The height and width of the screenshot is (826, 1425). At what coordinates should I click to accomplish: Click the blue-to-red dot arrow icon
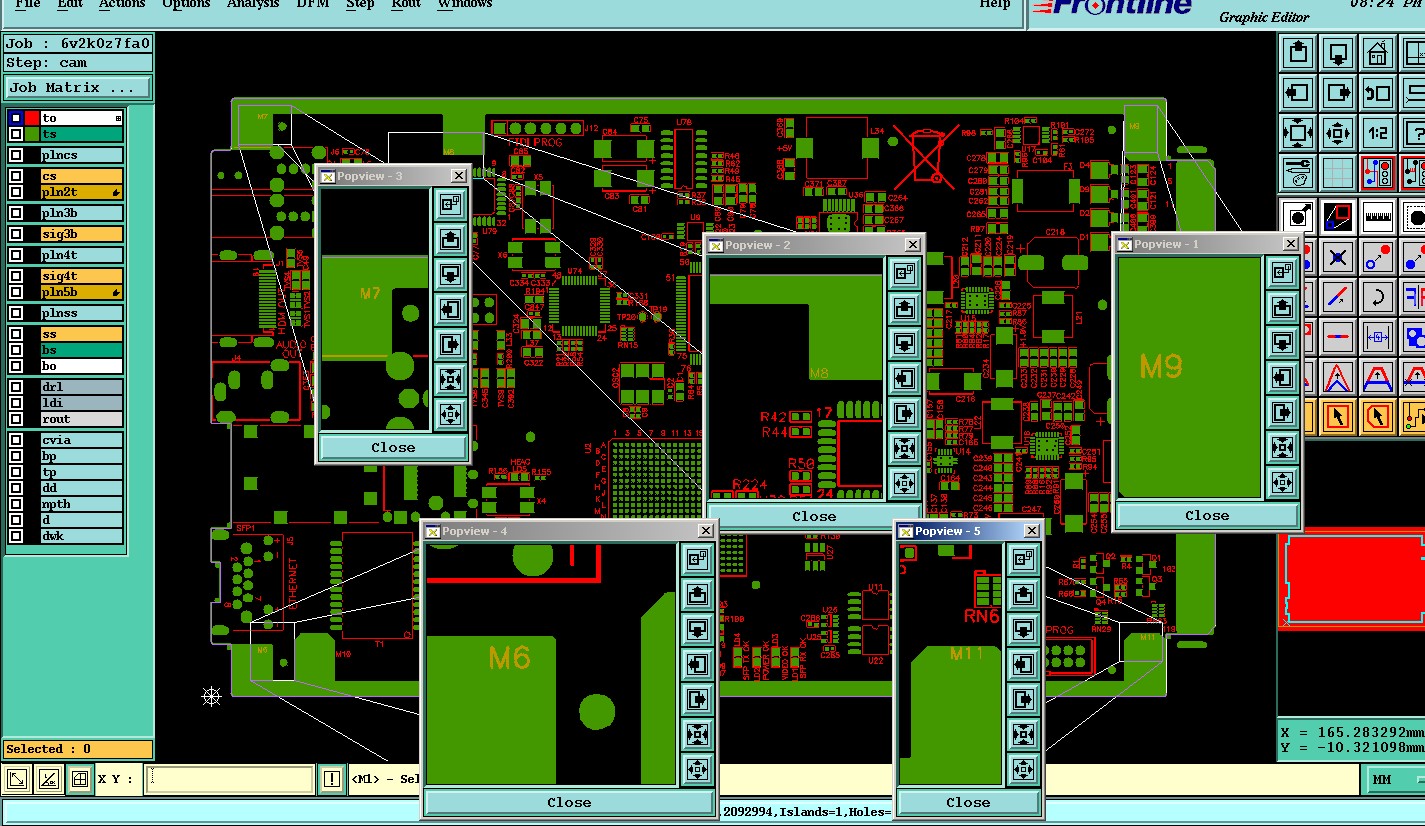click(x=1378, y=257)
